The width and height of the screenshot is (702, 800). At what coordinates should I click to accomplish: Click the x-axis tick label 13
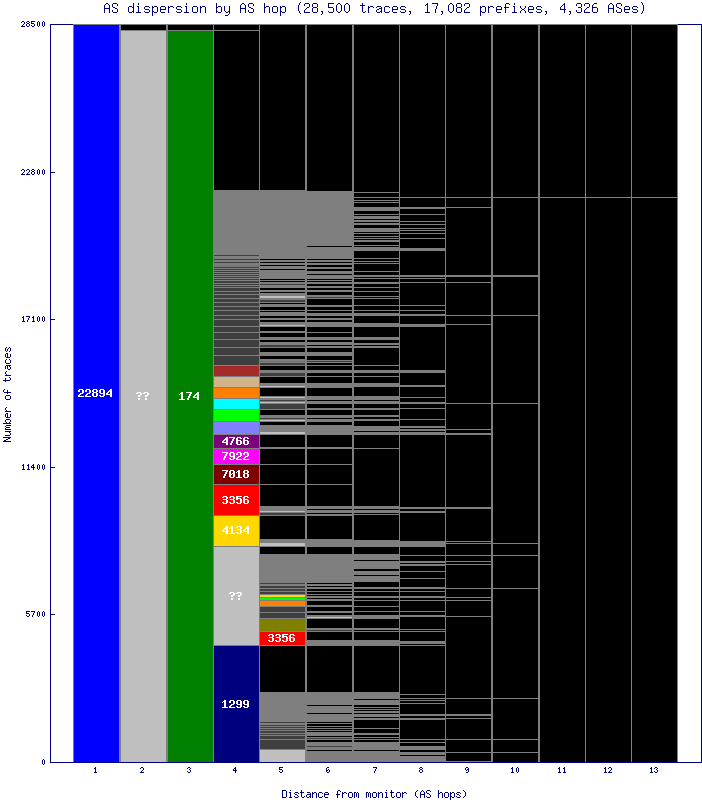(654, 771)
